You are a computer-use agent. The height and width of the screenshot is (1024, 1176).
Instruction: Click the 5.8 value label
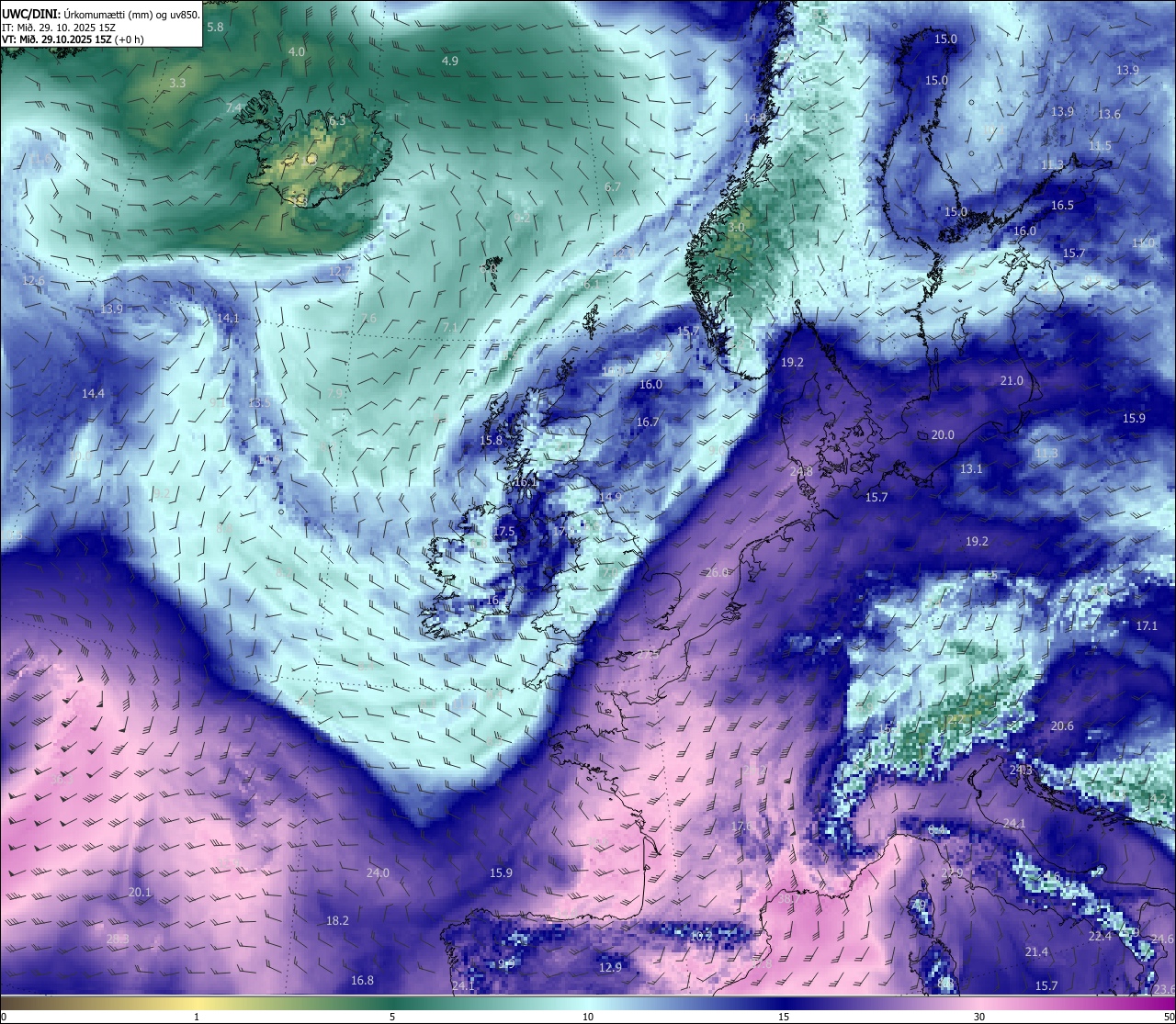coord(216,28)
